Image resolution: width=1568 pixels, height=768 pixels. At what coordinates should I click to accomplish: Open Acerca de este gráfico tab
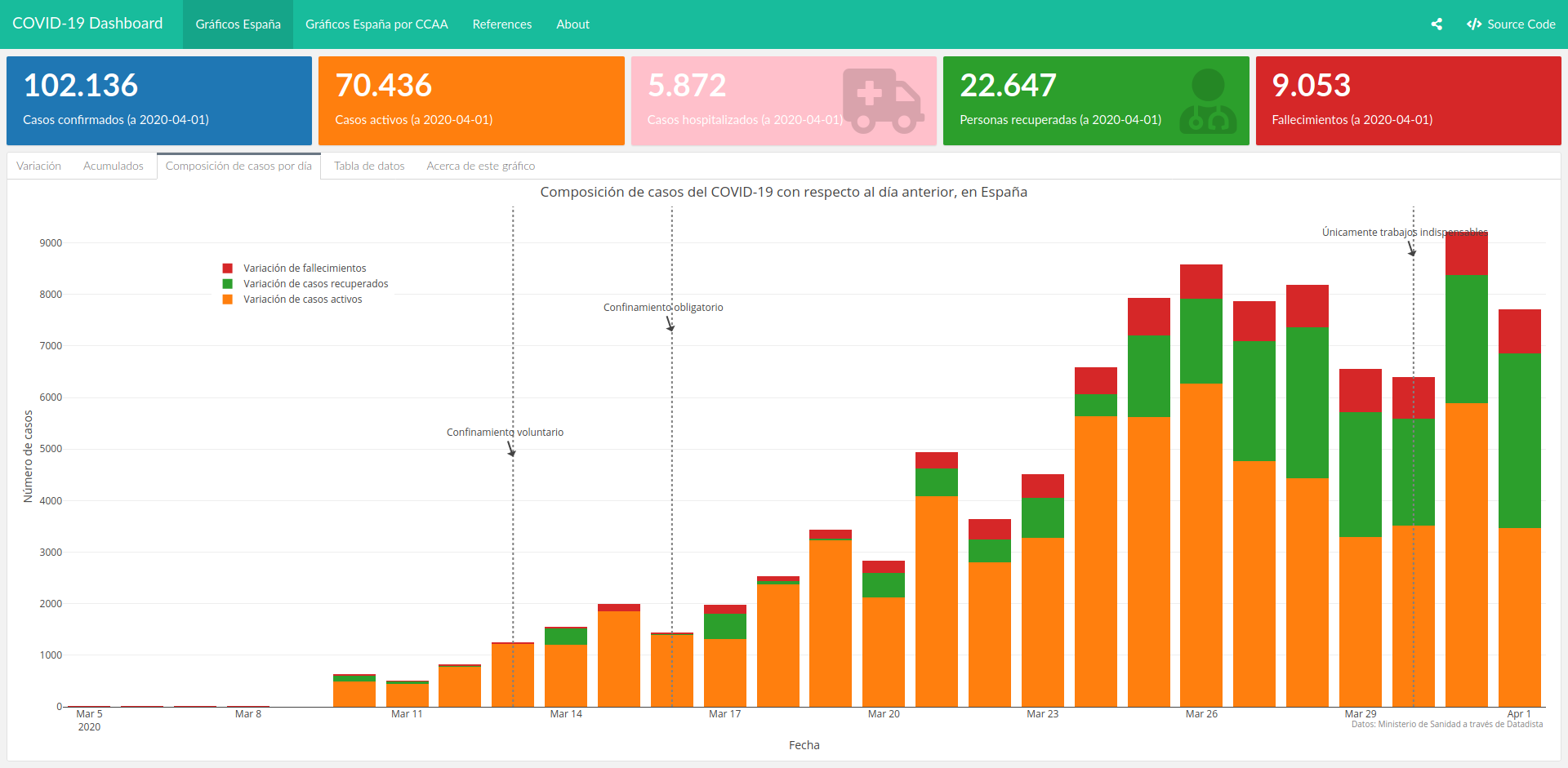(x=481, y=166)
